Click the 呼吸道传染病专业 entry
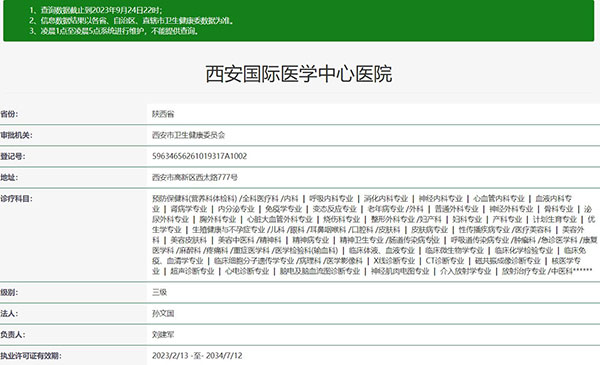Image resolution: width=600 pixels, height=365 pixels. click(x=480, y=240)
